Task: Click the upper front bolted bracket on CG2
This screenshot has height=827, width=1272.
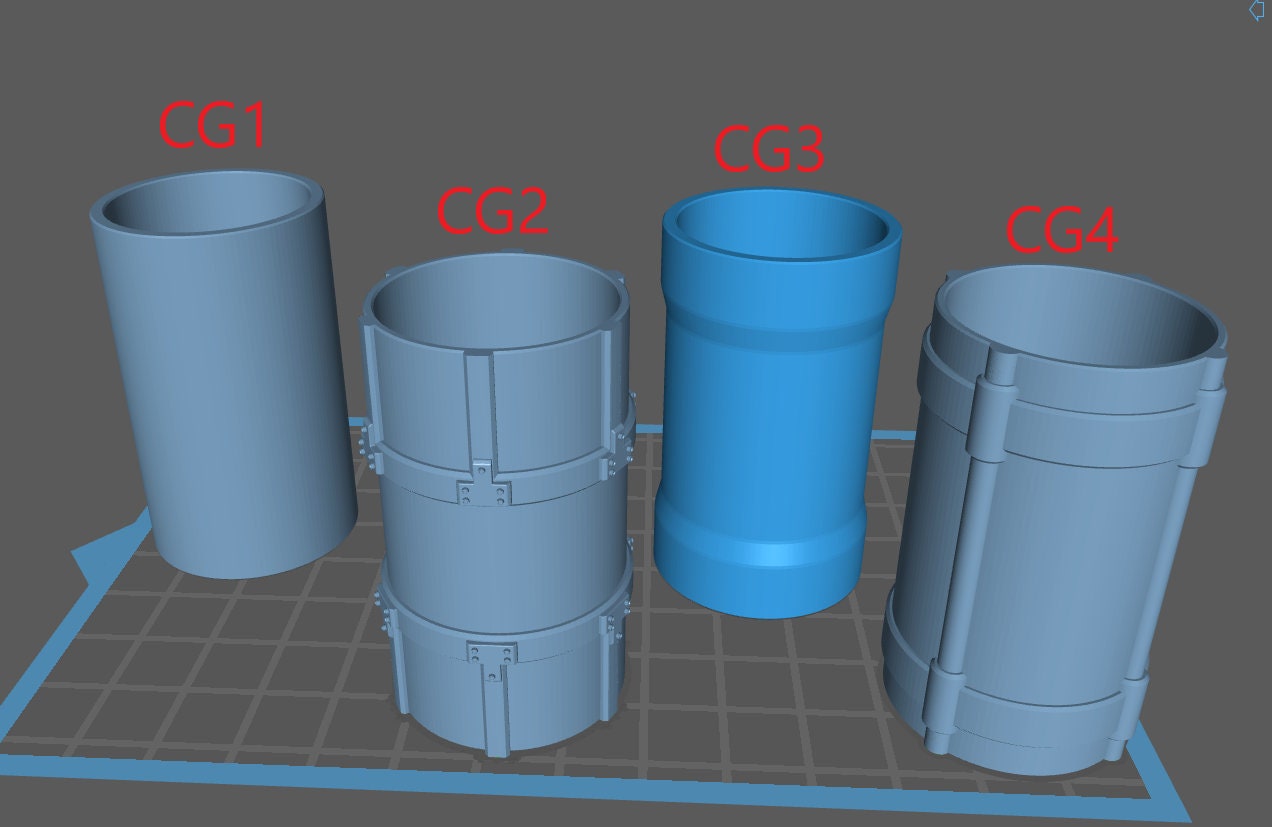Action: tap(483, 490)
